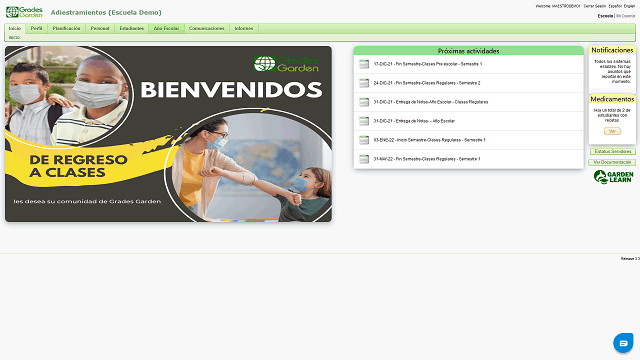Viewport: 640px width, 360px height.
Task: Click the Bienvenidos welcome banner image
Action: point(168,134)
